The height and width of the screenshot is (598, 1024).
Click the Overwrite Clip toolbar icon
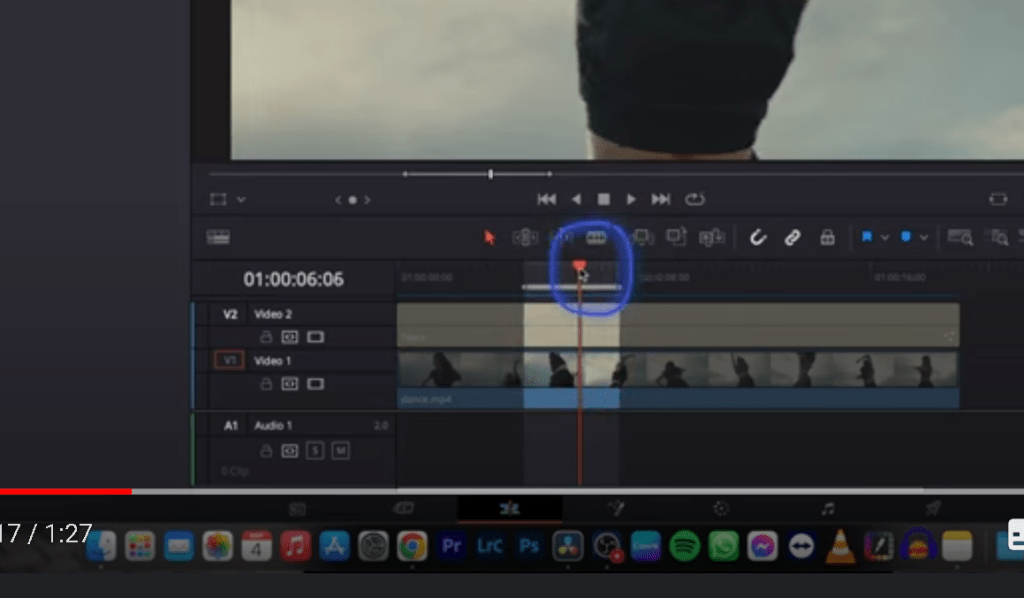point(676,236)
